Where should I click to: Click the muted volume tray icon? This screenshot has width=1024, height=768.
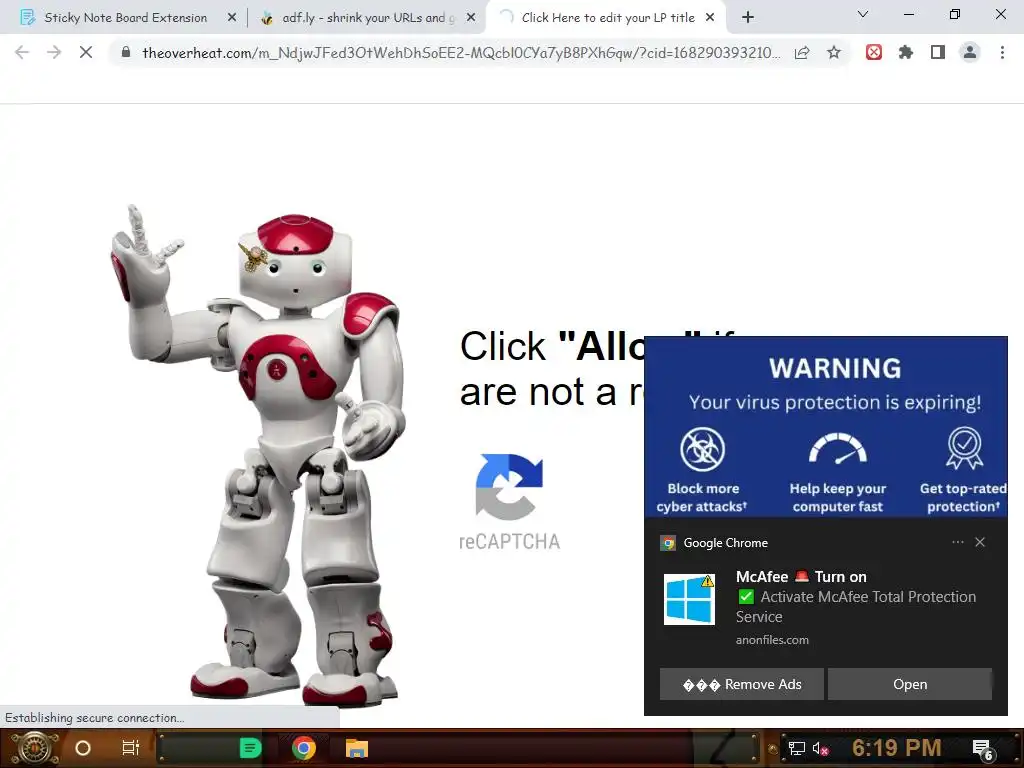click(x=820, y=749)
